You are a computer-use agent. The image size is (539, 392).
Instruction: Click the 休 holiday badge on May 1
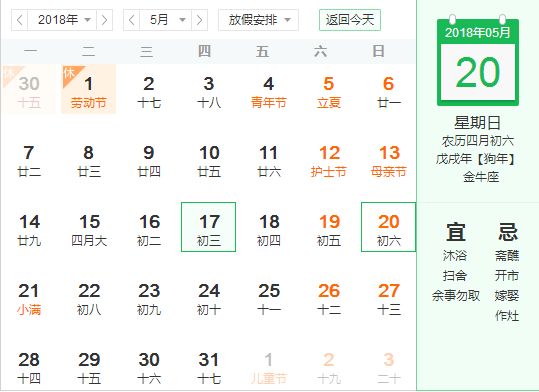[69, 73]
